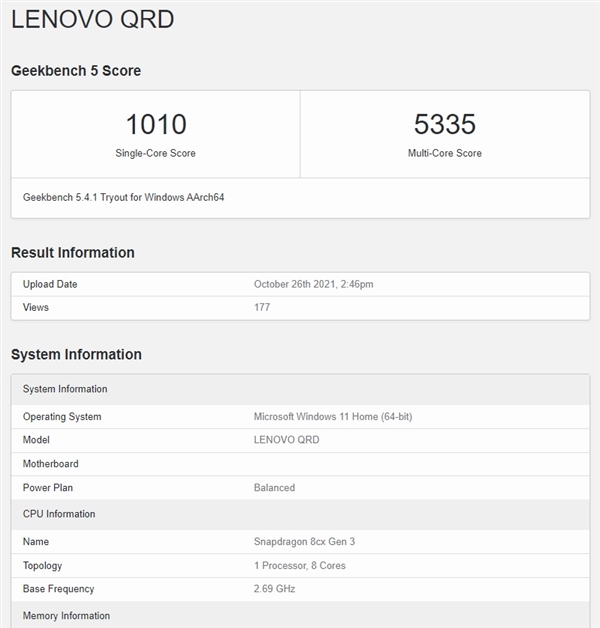
Task: Click the Model value LENOVO QRD
Action: tap(286, 440)
